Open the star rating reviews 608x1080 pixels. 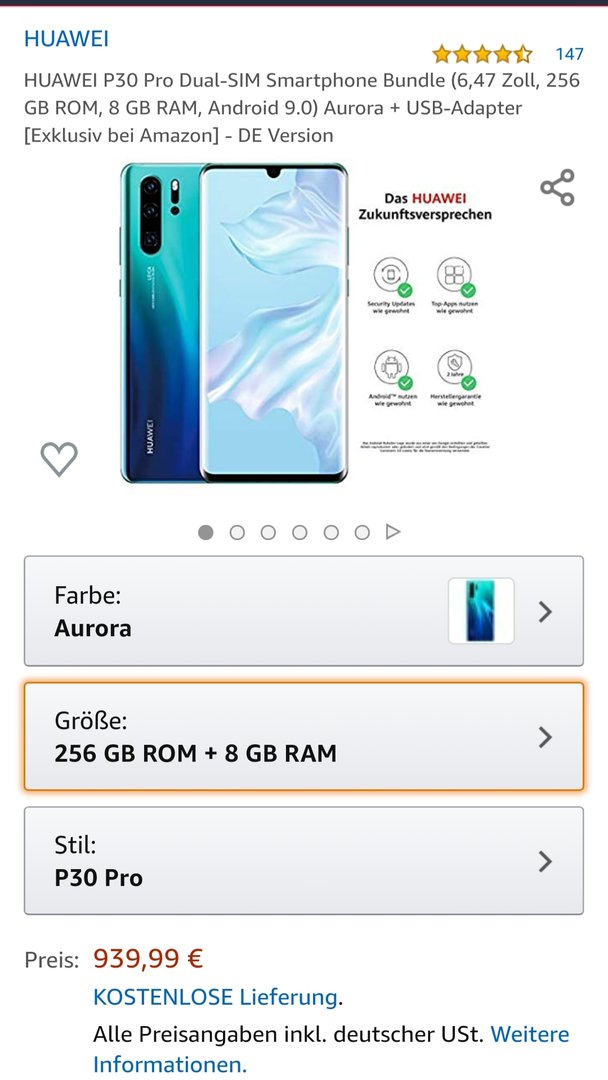click(482, 54)
